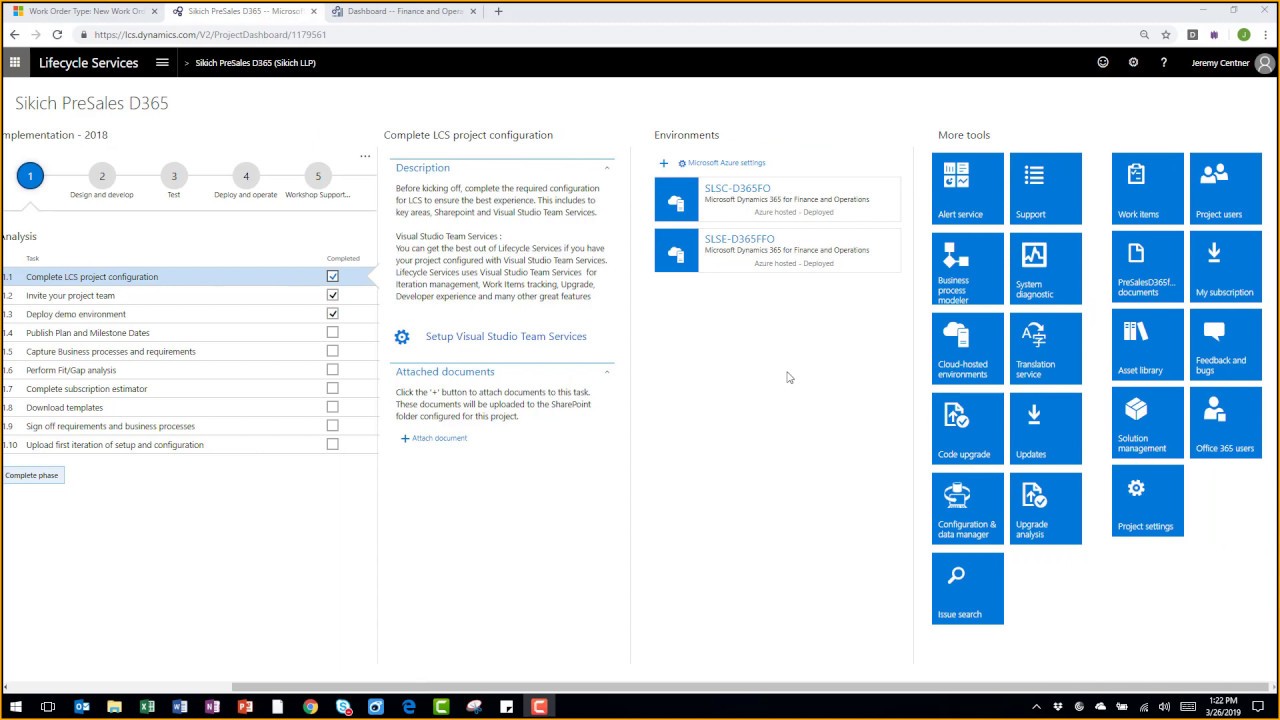This screenshot has width=1280, height=720.
Task: Uncheck Invite your project team checkbox
Action: tap(332, 295)
